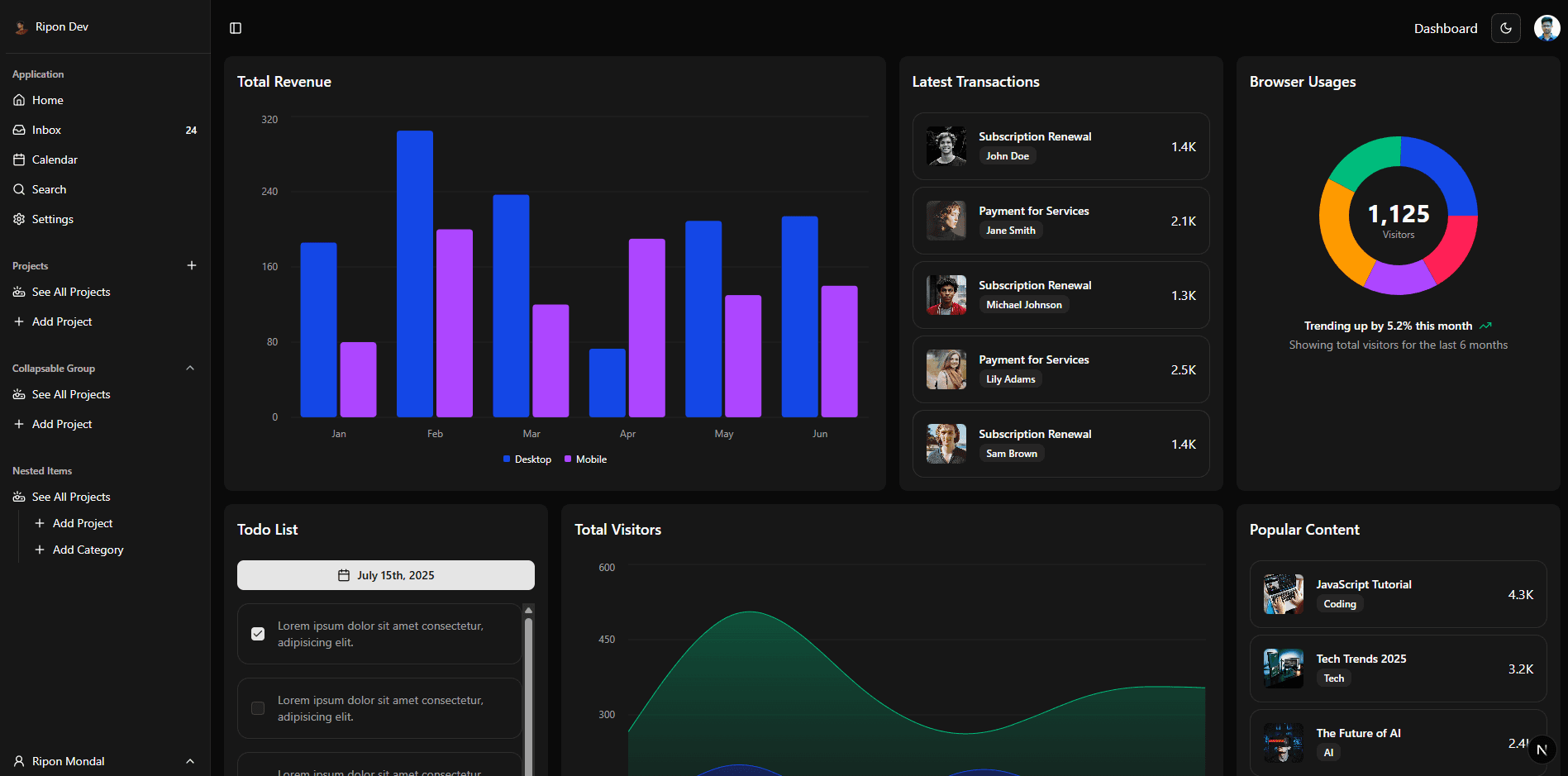This screenshot has height=776, width=1568.
Task: Click the Search magnifier icon
Action: click(x=19, y=189)
